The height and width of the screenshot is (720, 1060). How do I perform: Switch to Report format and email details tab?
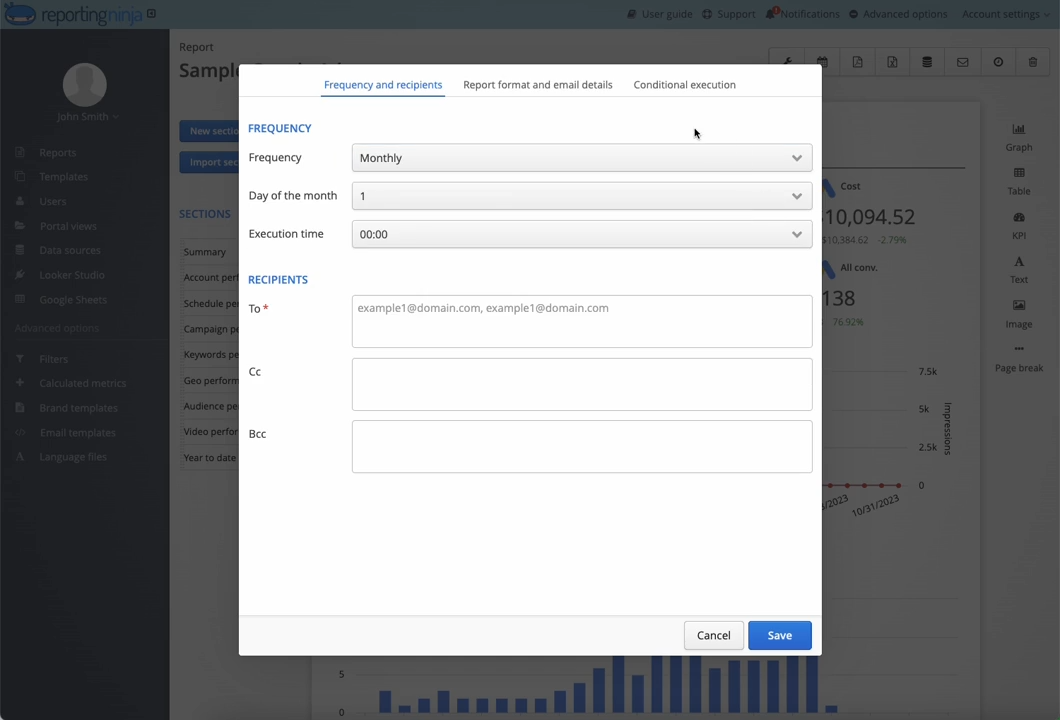pyautogui.click(x=537, y=85)
